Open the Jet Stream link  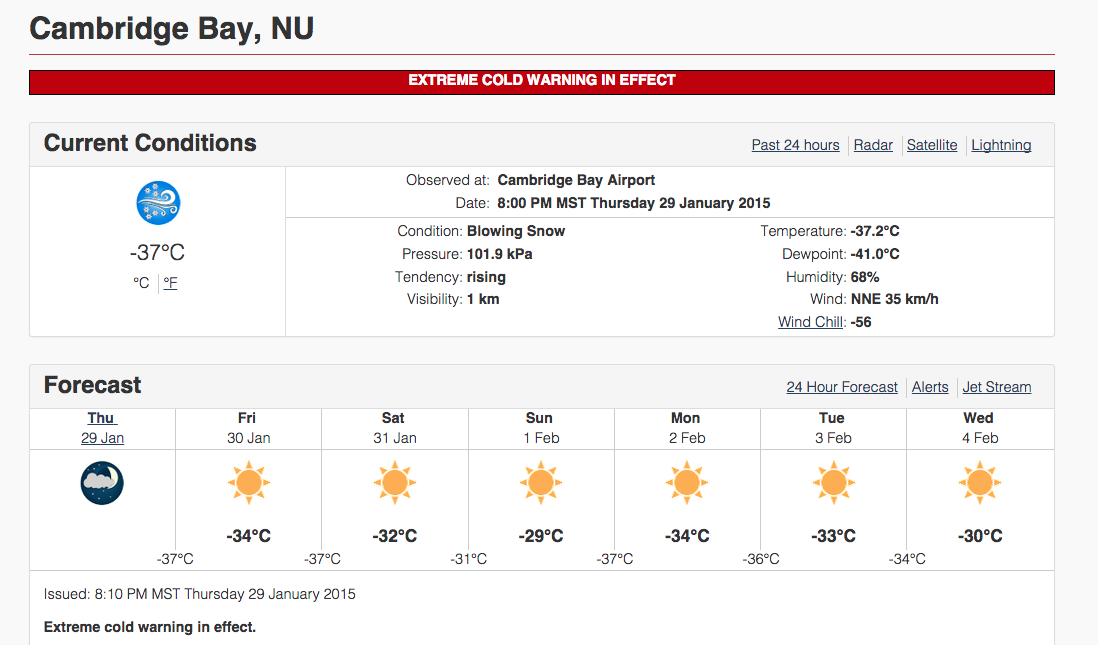pyautogui.click(x=996, y=387)
